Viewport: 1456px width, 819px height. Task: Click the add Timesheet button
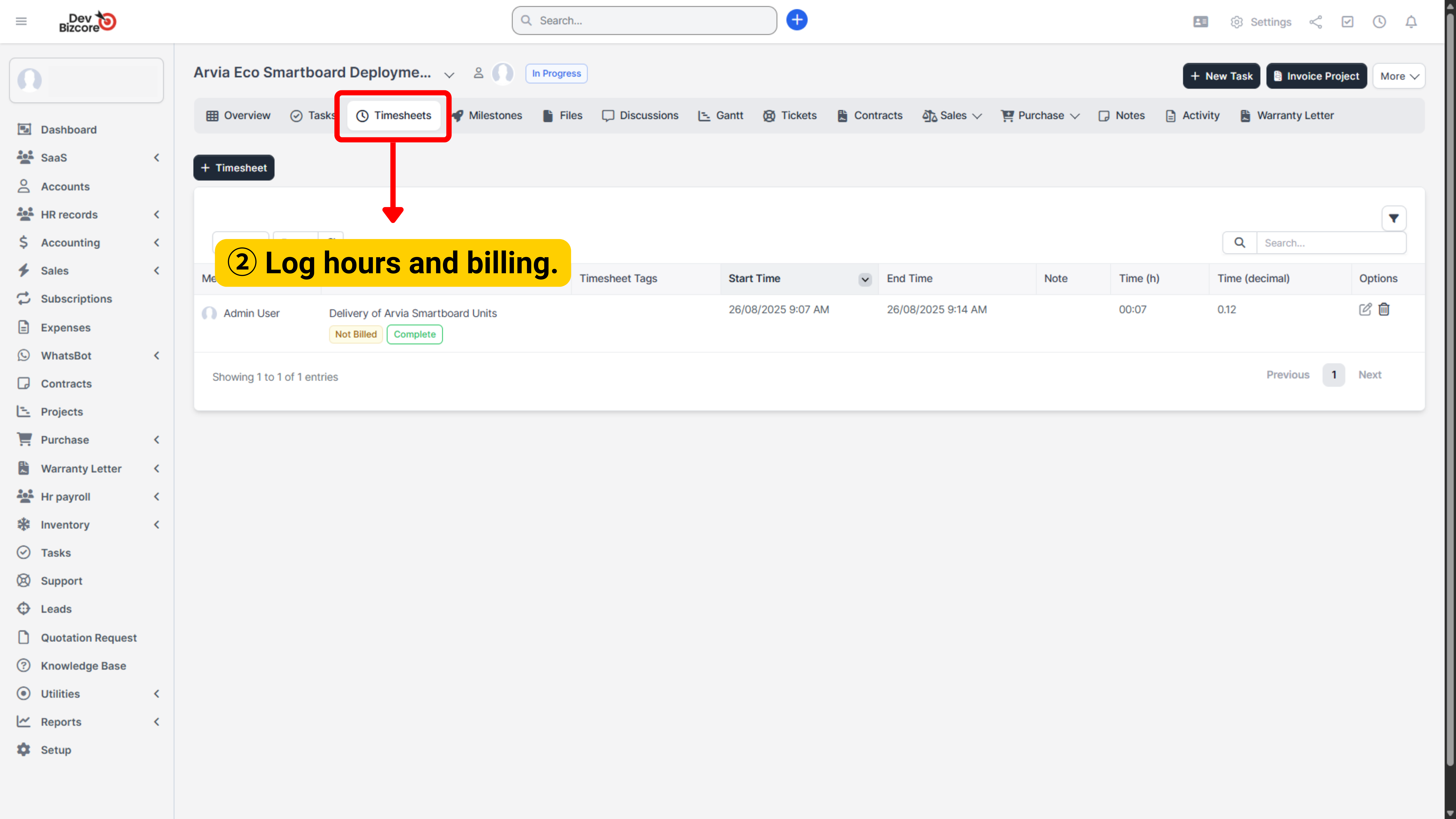pos(233,168)
